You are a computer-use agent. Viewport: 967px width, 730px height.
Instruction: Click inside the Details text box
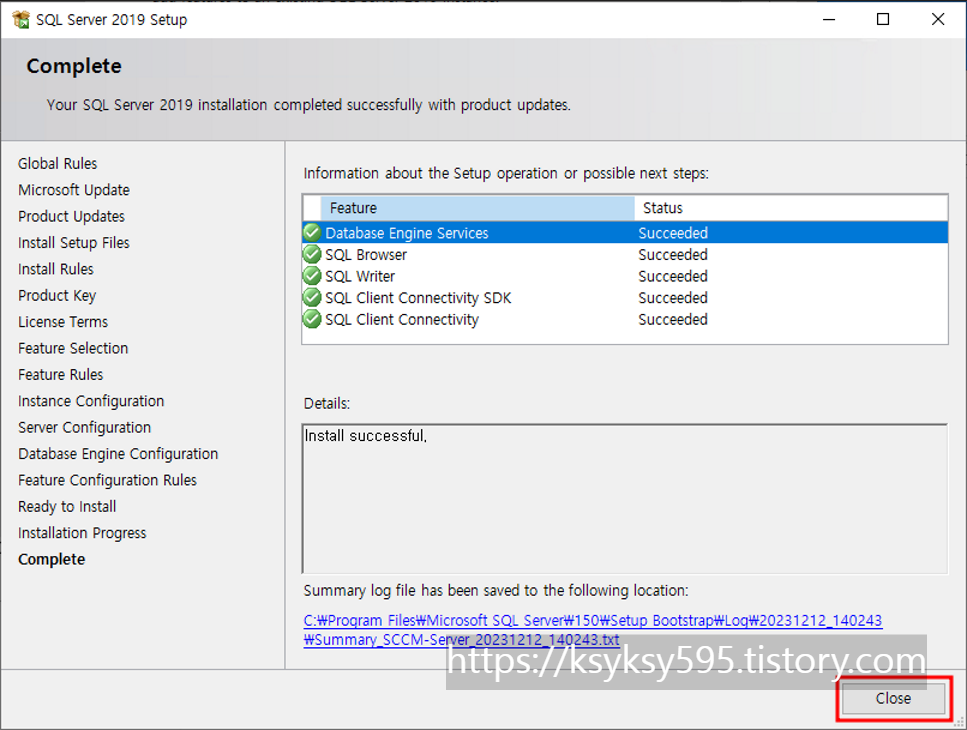tap(625, 499)
